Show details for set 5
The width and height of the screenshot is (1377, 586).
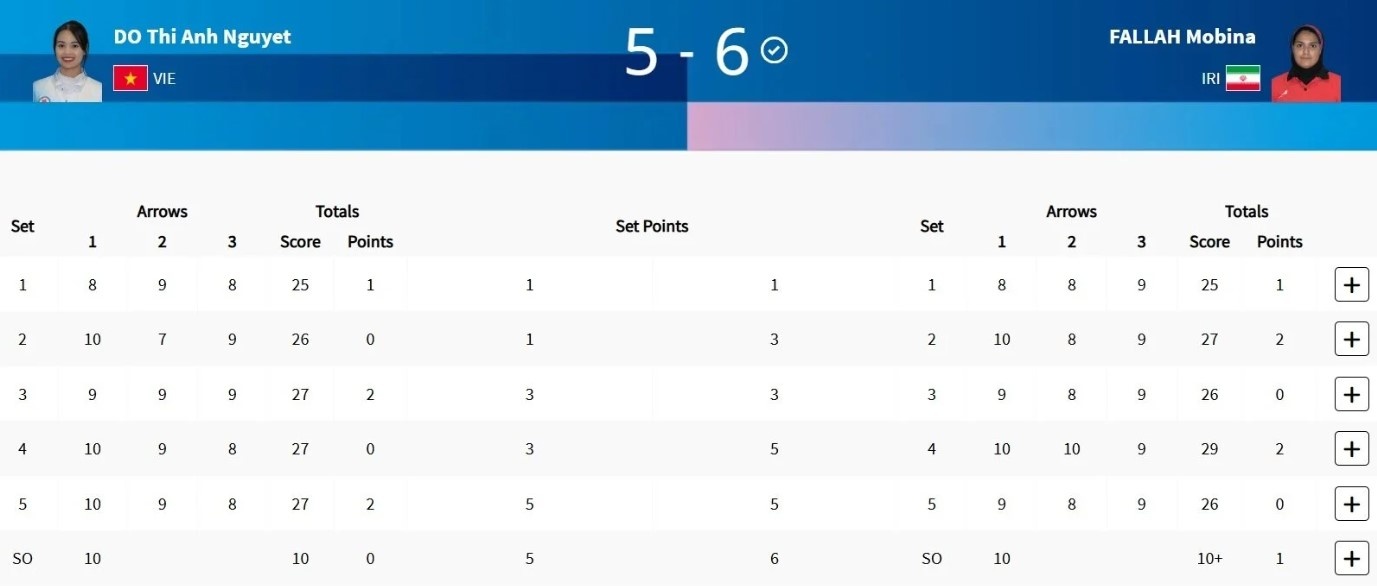[1351, 503]
